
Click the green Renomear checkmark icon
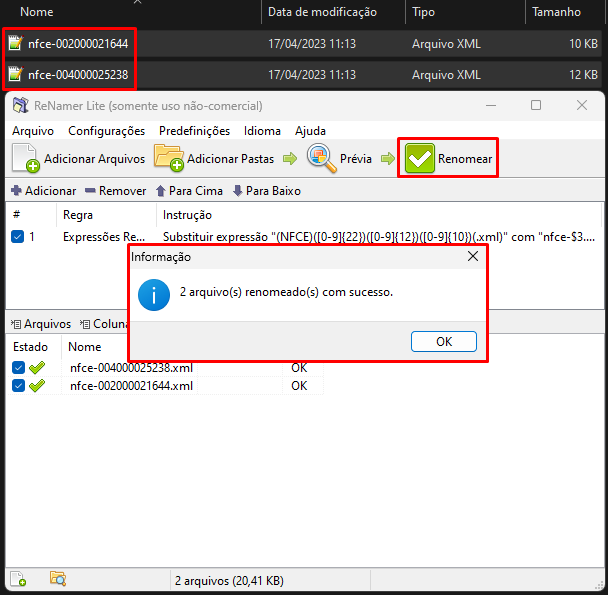[x=420, y=158]
